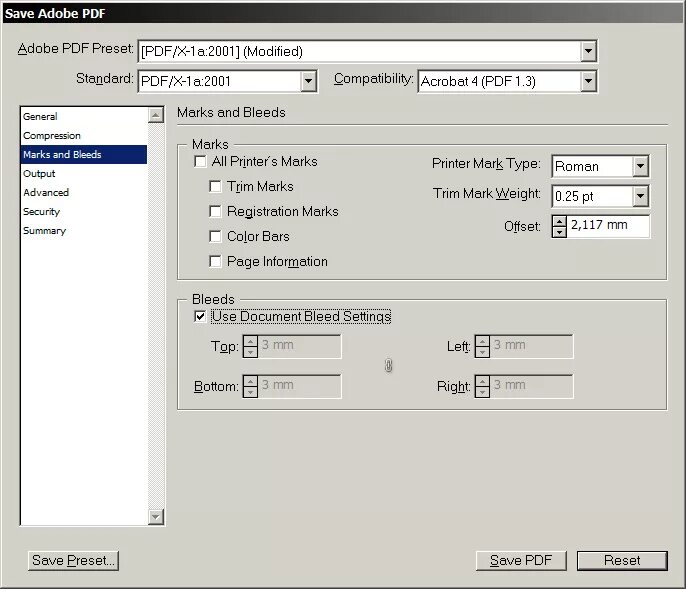Check the Trim Marks option
This screenshot has height=589, width=686.
[215, 186]
